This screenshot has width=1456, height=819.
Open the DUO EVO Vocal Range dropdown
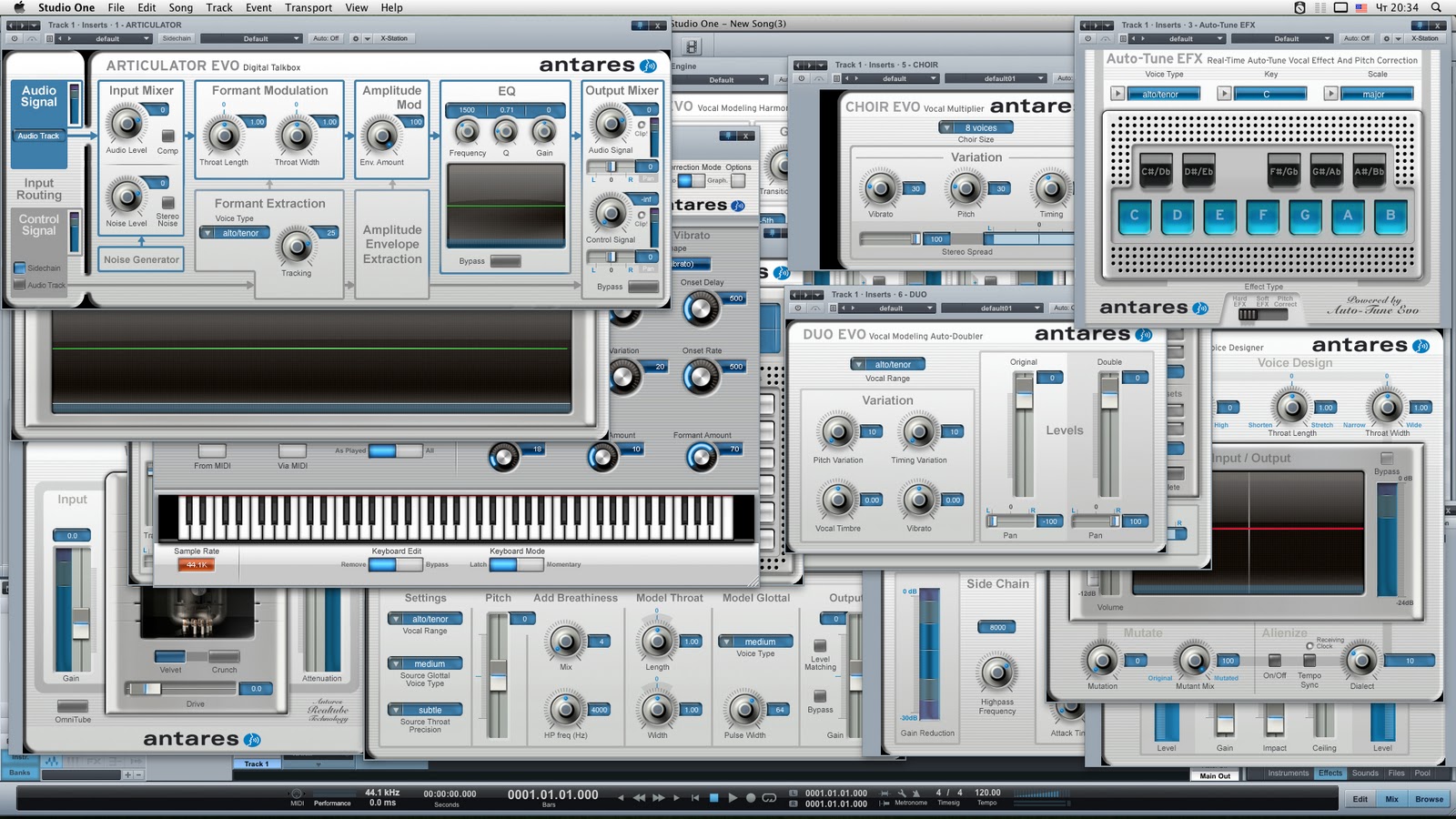tap(887, 364)
